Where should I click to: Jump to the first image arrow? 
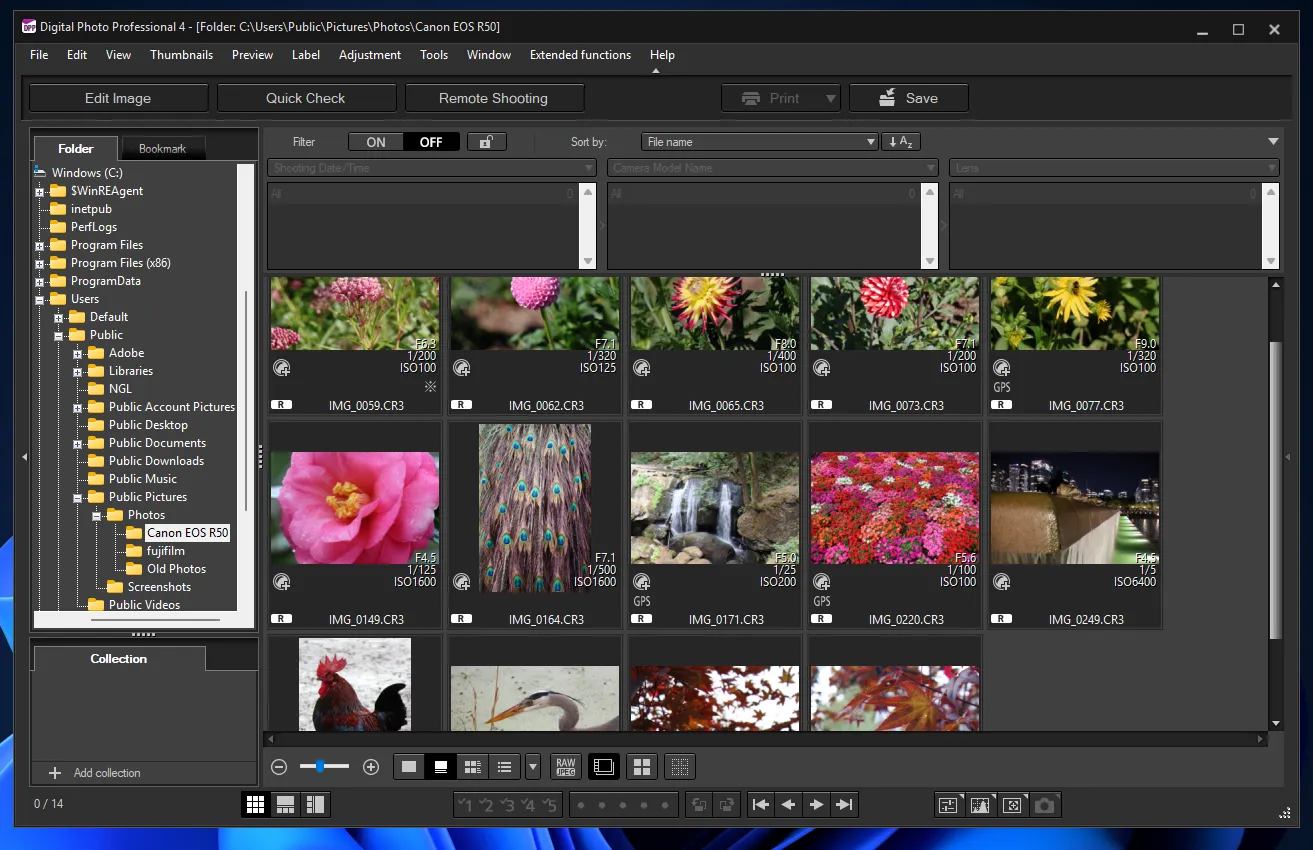click(x=761, y=805)
